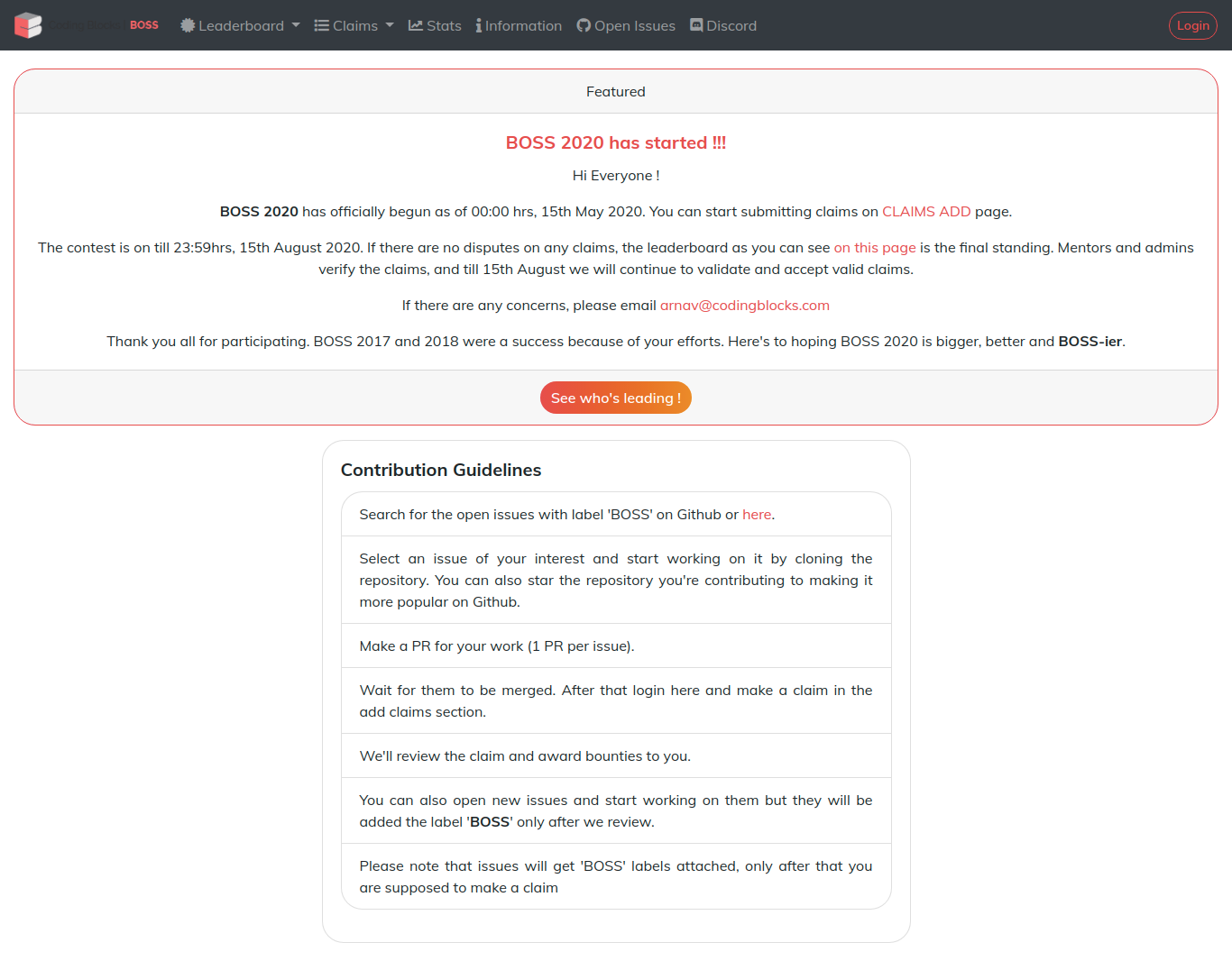Go to Open Issues

[x=626, y=25]
